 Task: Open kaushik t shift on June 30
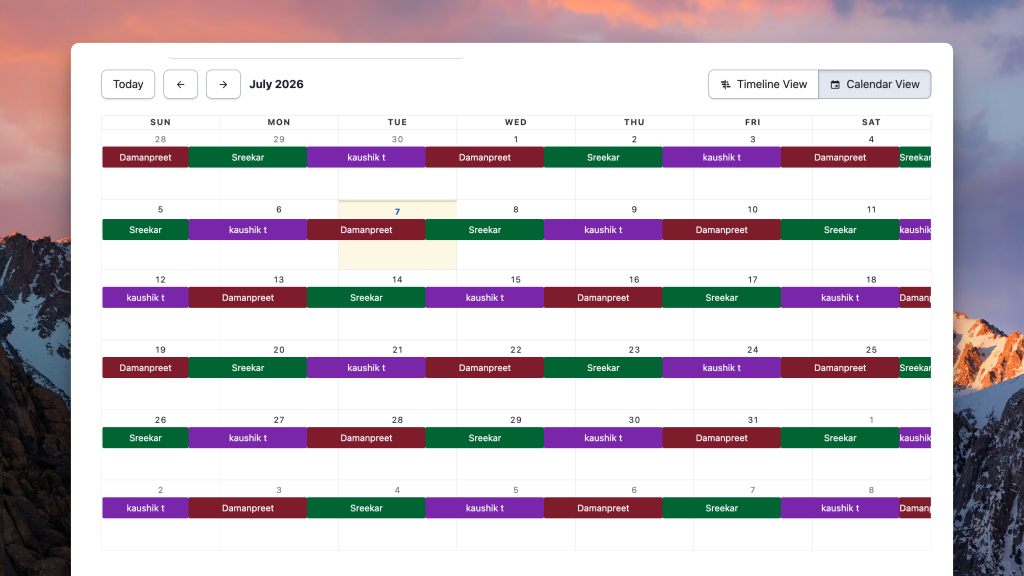366,157
